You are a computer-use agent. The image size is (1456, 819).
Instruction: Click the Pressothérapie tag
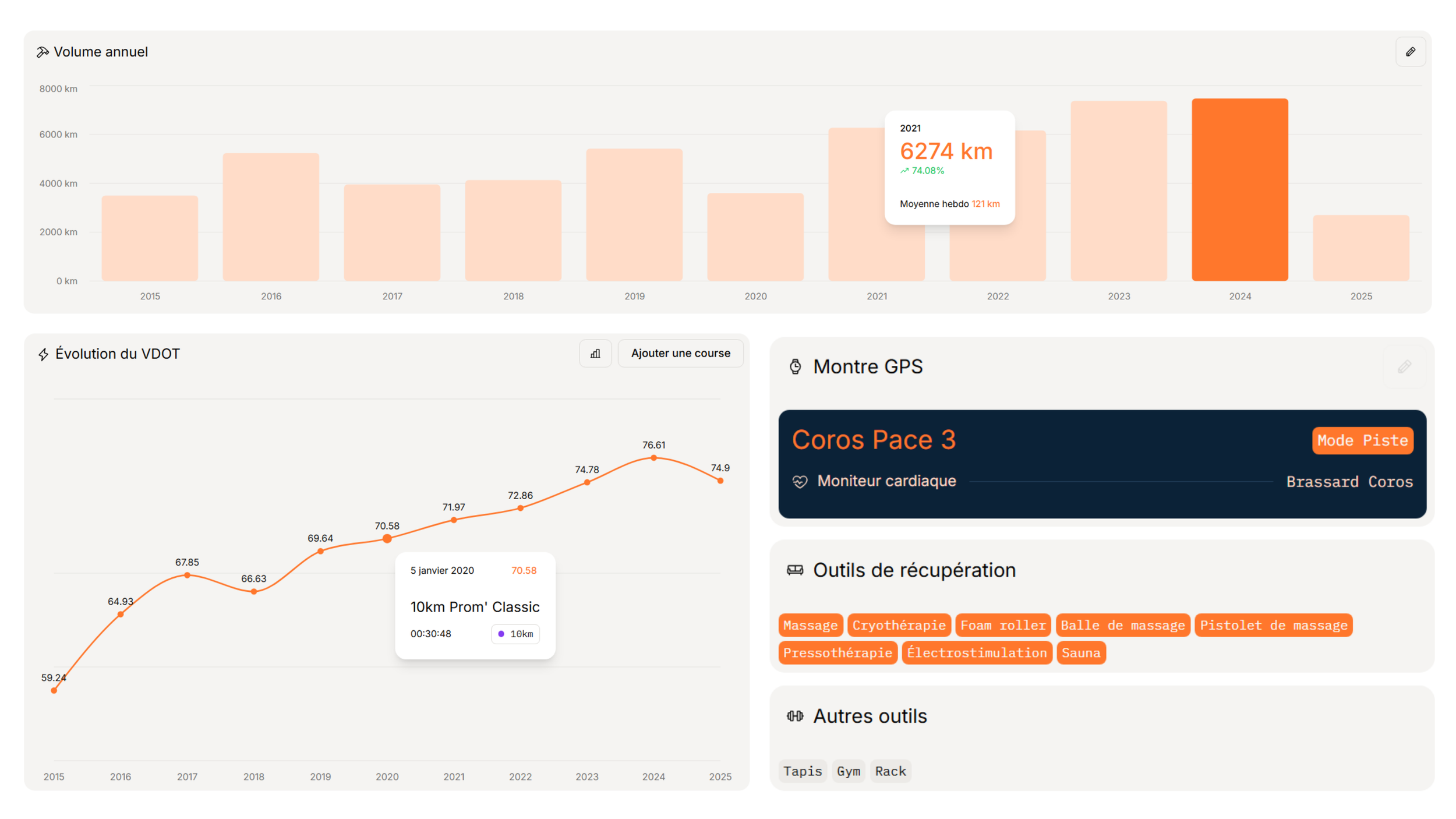[x=837, y=652]
